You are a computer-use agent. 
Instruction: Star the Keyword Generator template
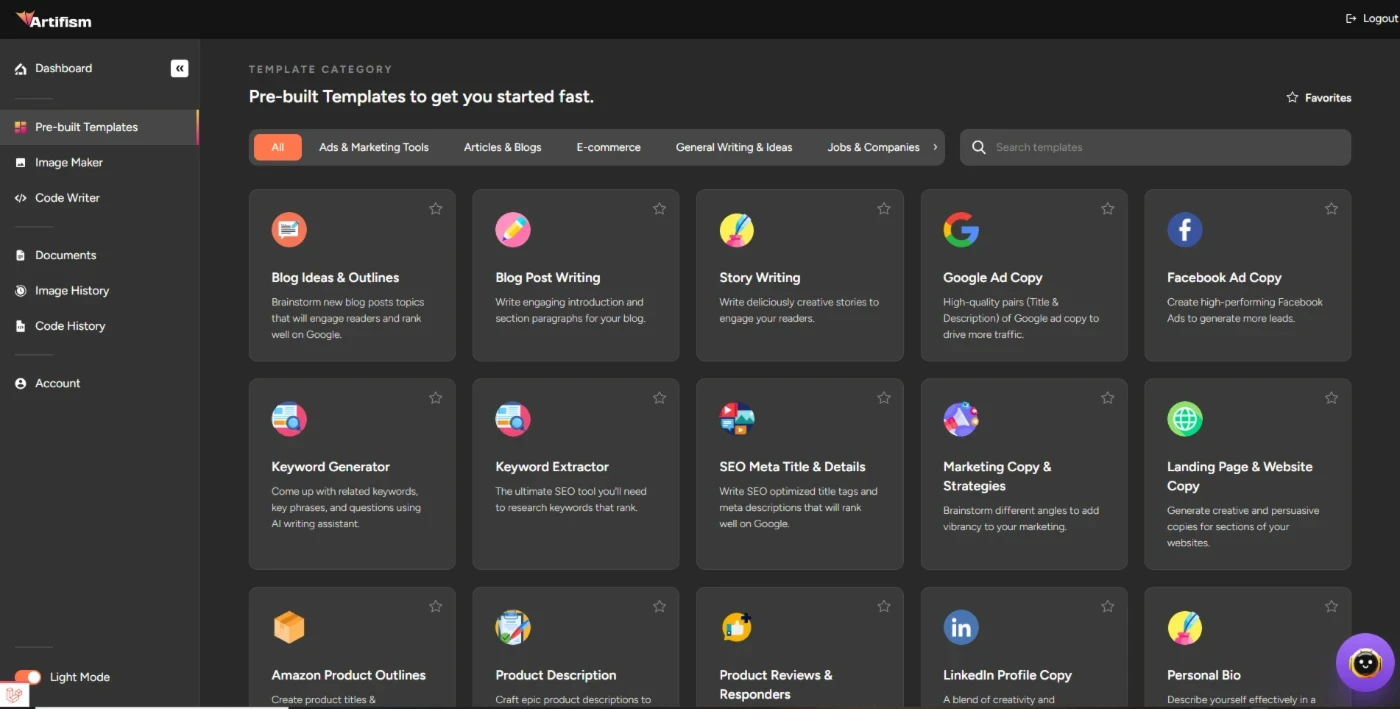click(435, 398)
